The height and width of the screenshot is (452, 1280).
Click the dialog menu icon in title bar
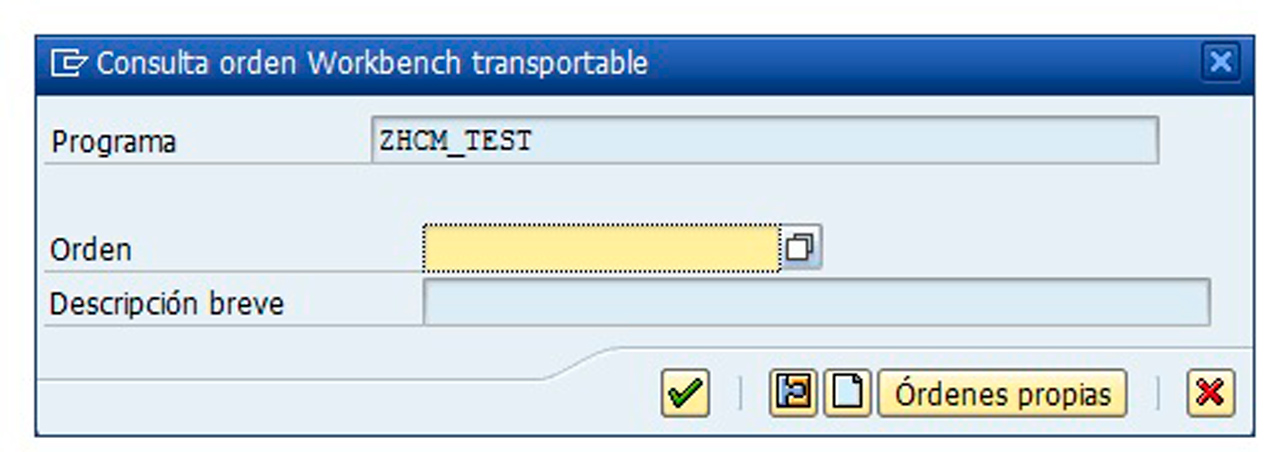[x=68, y=64]
